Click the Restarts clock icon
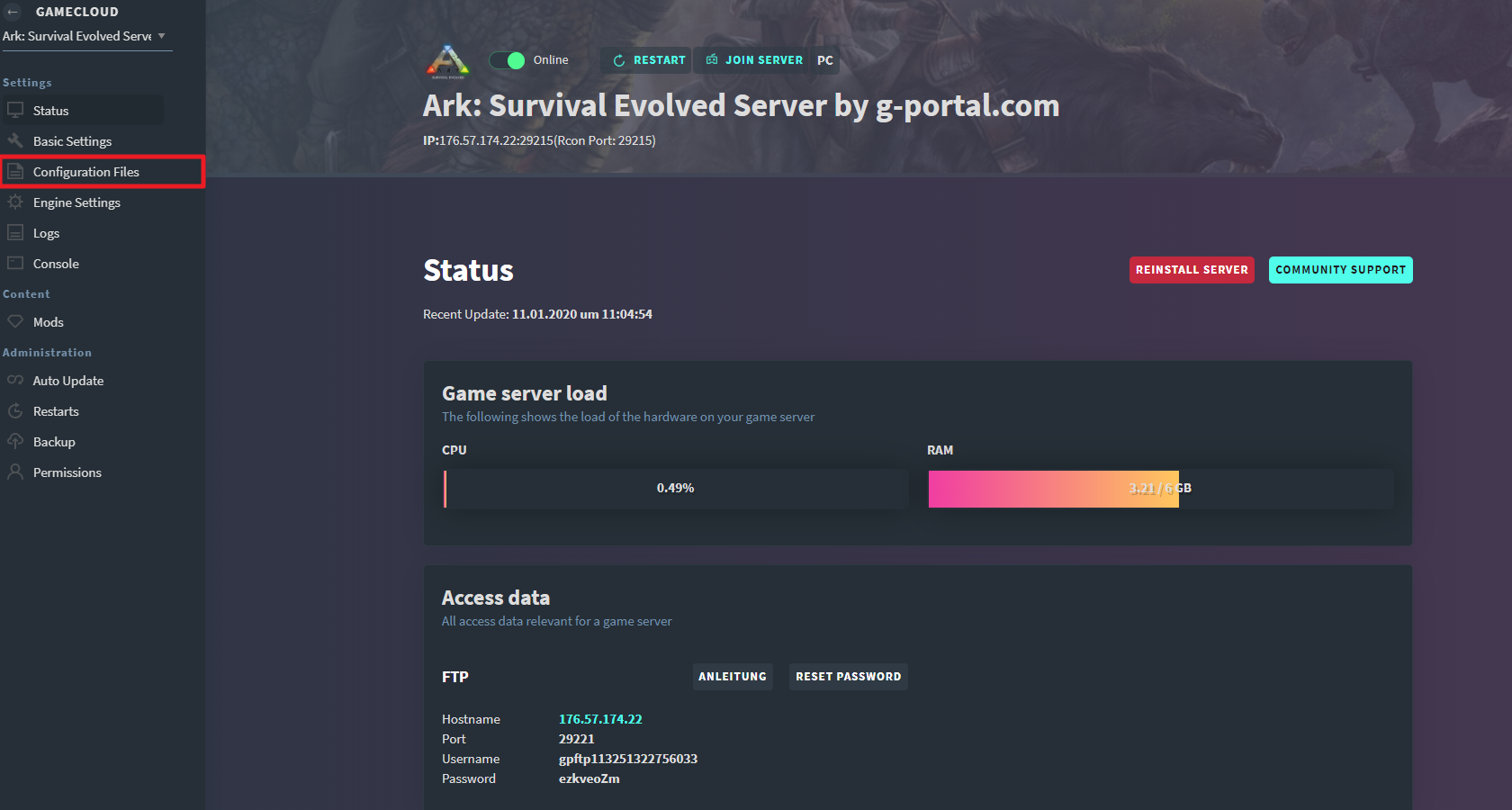Viewport: 1512px width, 810px height. pos(15,410)
